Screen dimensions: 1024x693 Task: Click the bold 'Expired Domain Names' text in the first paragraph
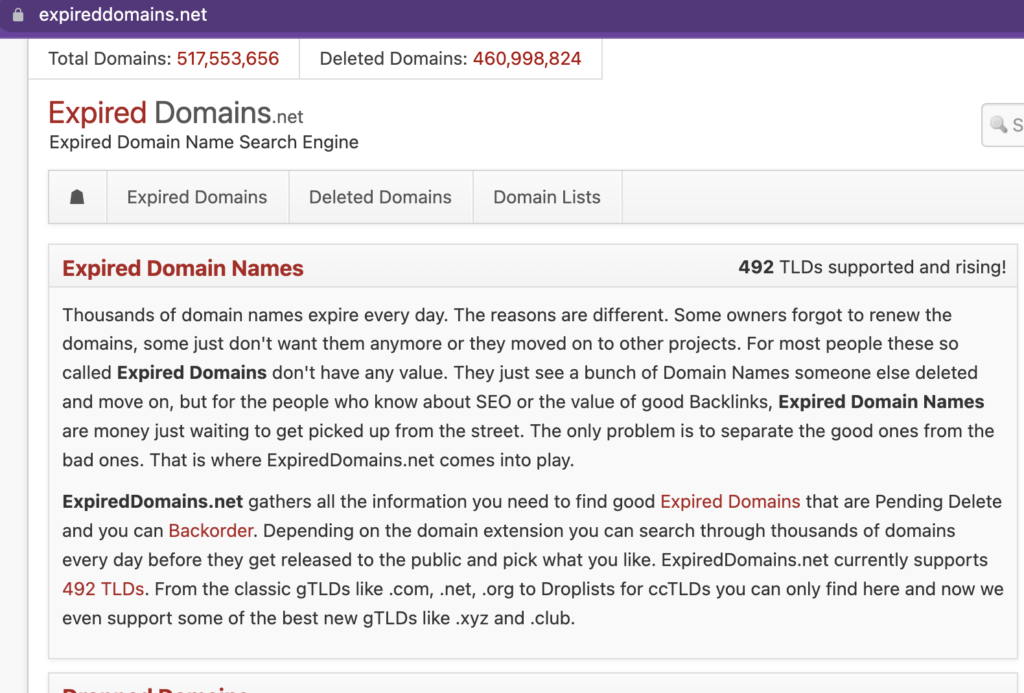[x=880, y=402]
